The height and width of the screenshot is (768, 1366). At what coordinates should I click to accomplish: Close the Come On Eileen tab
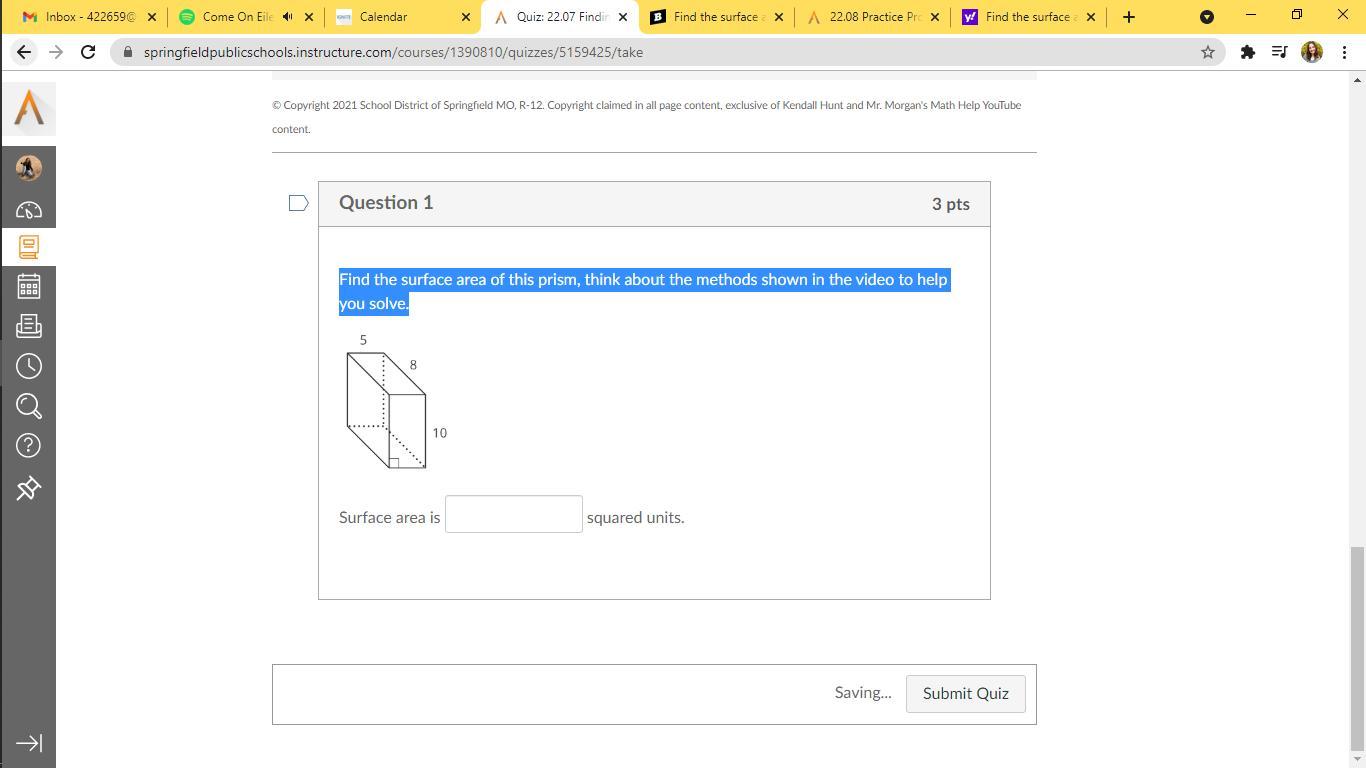(x=308, y=17)
